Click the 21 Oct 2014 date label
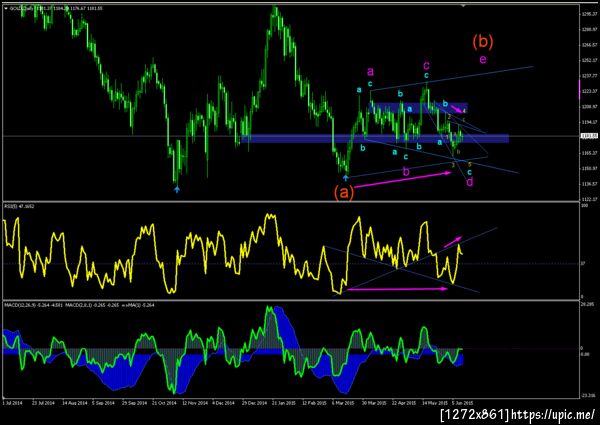This screenshot has width=600, height=425. (164, 403)
